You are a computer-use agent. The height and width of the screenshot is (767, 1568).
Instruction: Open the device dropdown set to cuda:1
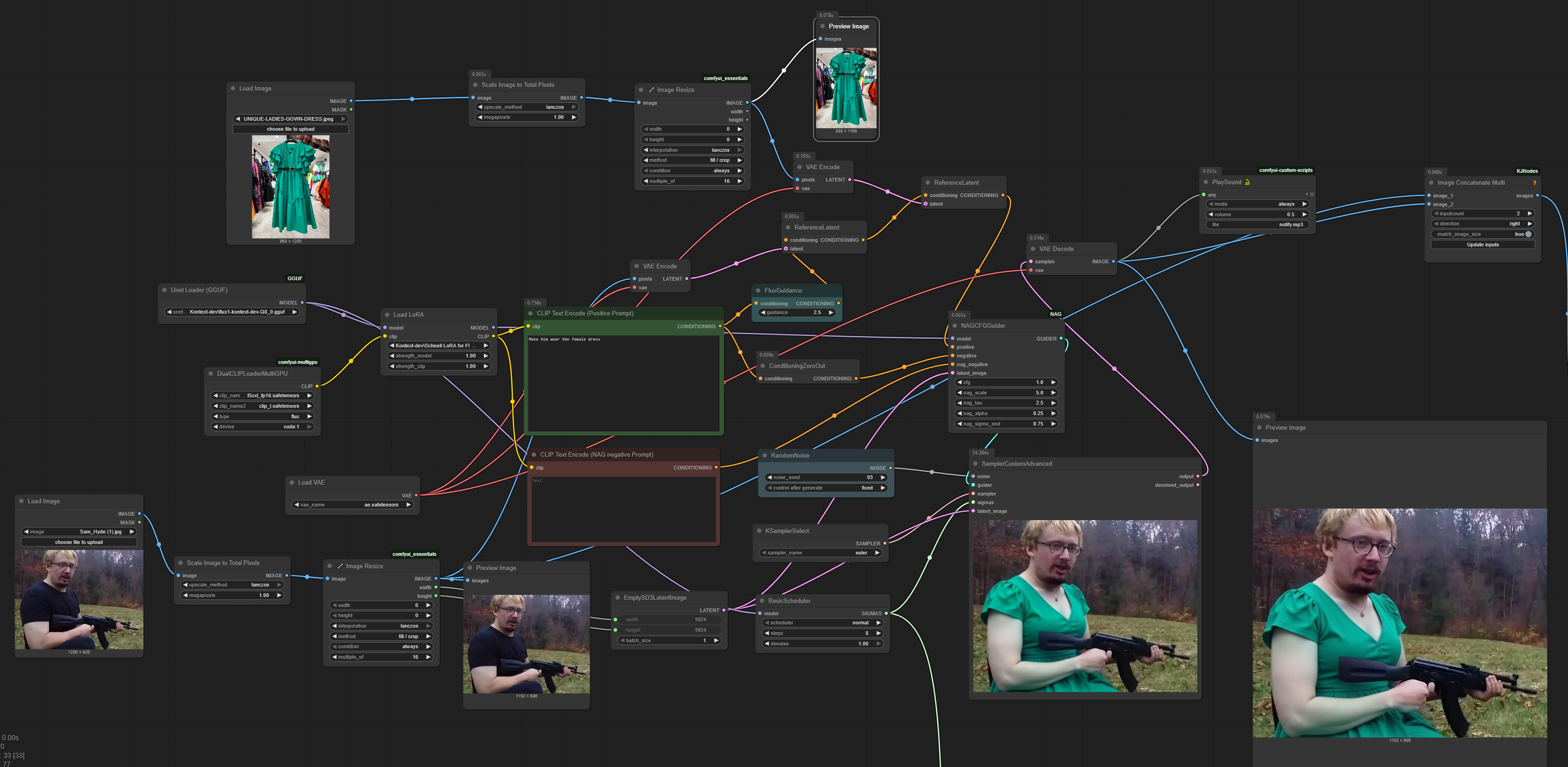pyautogui.click(x=262, y=427)
